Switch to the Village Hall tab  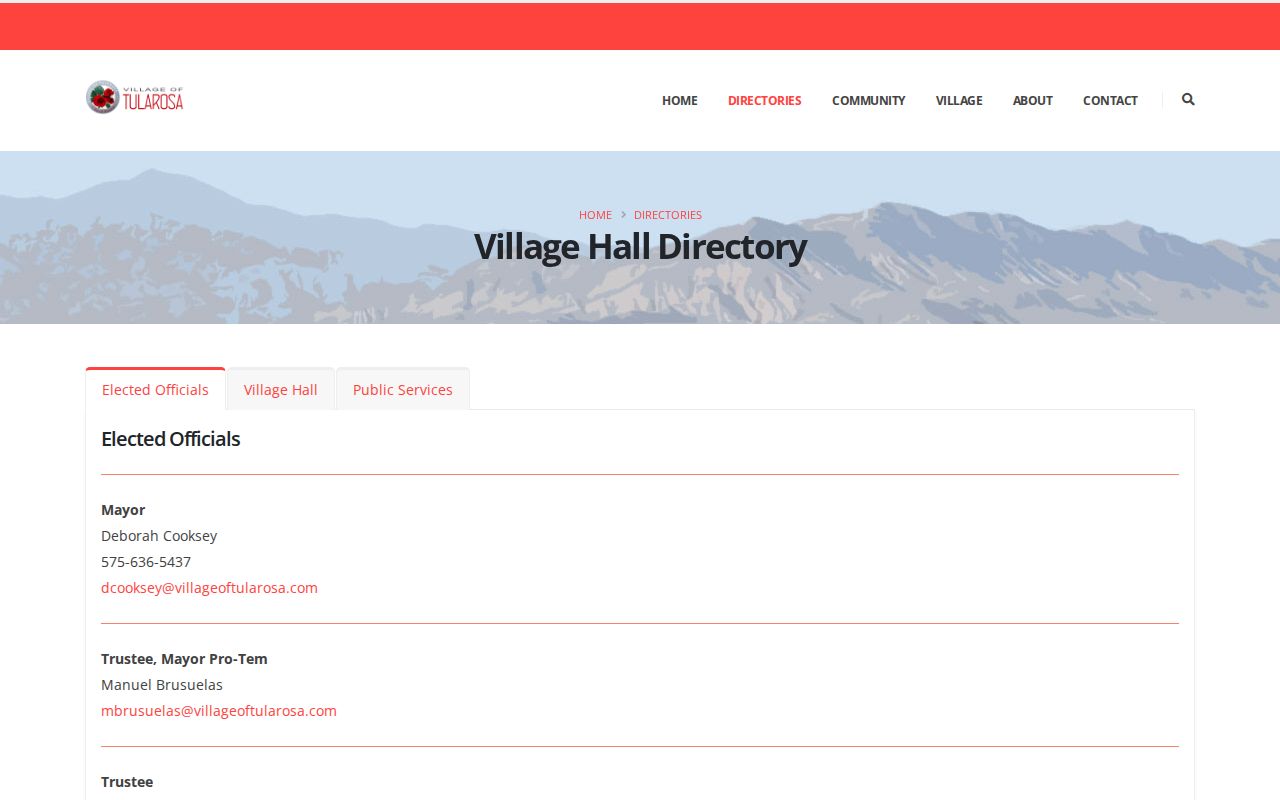[280, 389]
